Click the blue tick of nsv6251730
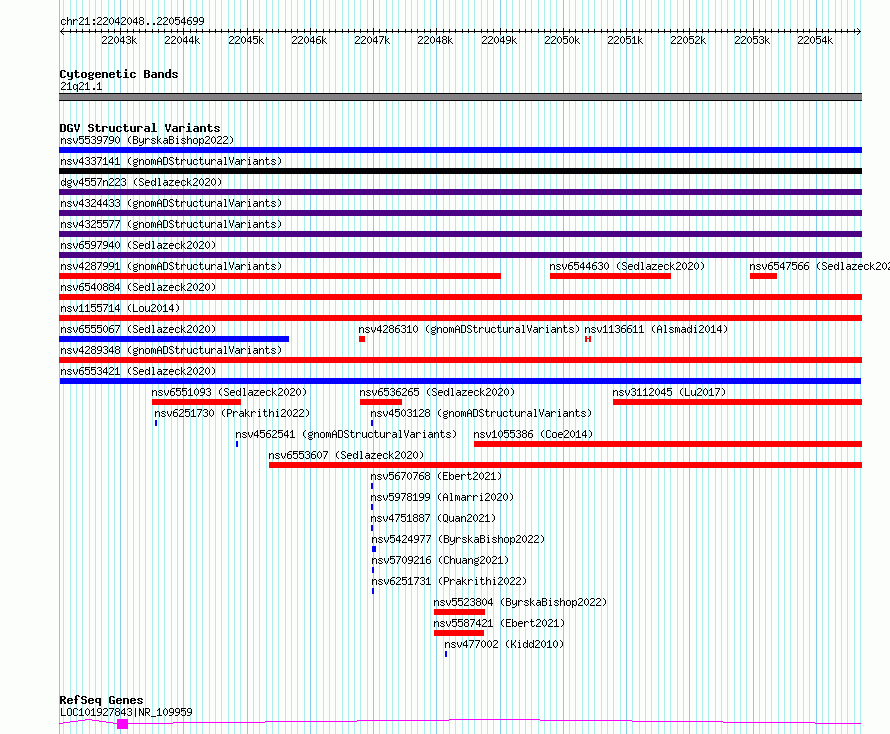 click(x=156, y=423)
